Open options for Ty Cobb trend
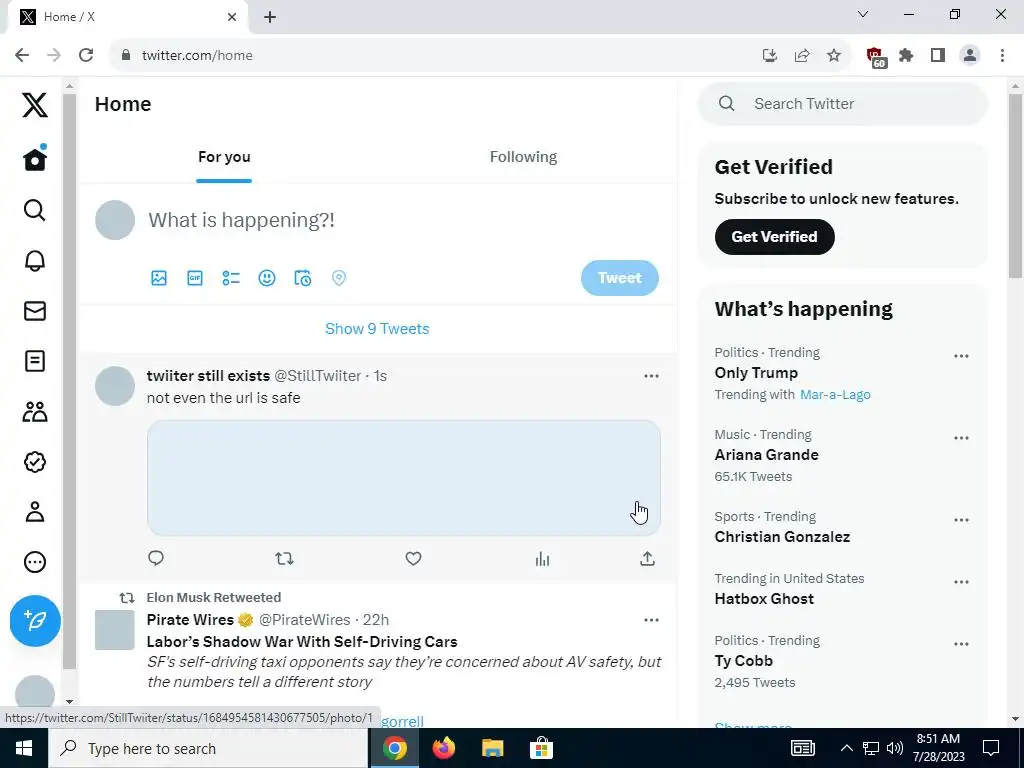This screenshot has width=1024, height=768. [x=961, y=644]
